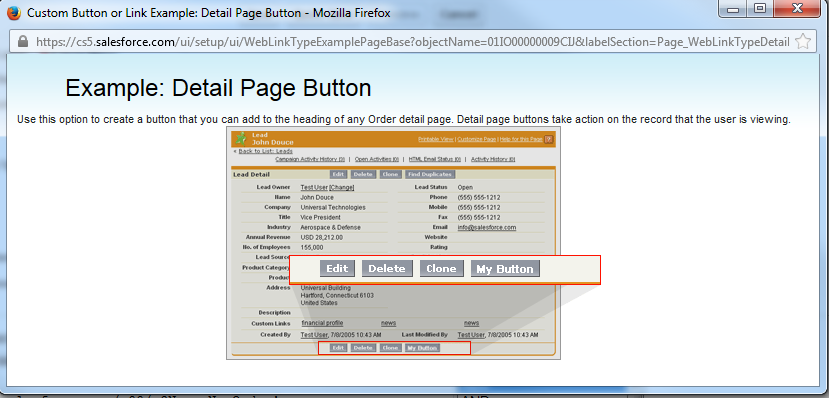Screen dimensions: 829x398
Task: Open the financial profile custom link
Action: 323,323
